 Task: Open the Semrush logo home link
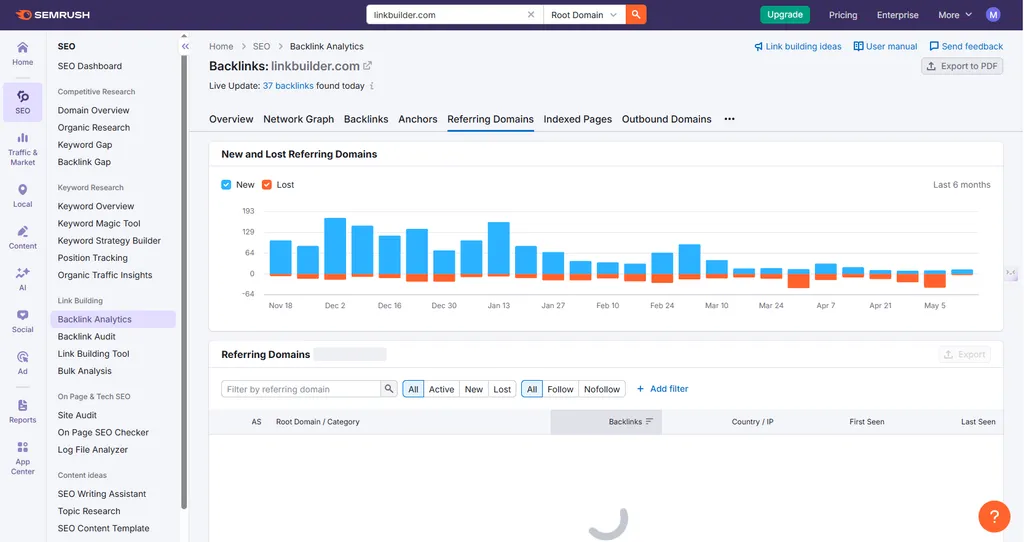pos(52,14)
